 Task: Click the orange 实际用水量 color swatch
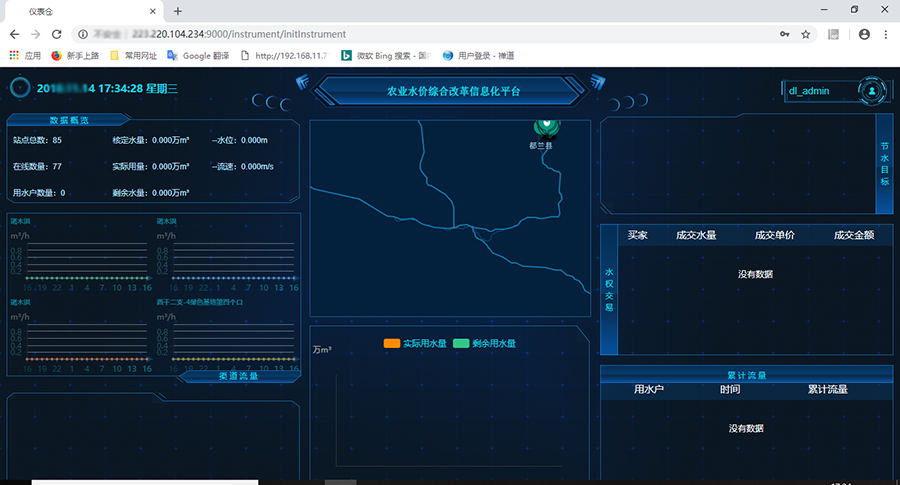coord(391,343)
